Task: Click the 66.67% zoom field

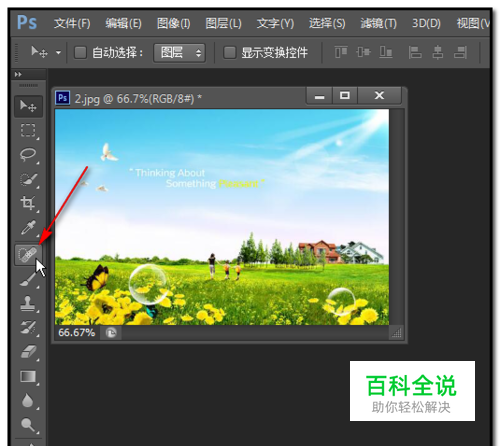Action: coord(77,333)
